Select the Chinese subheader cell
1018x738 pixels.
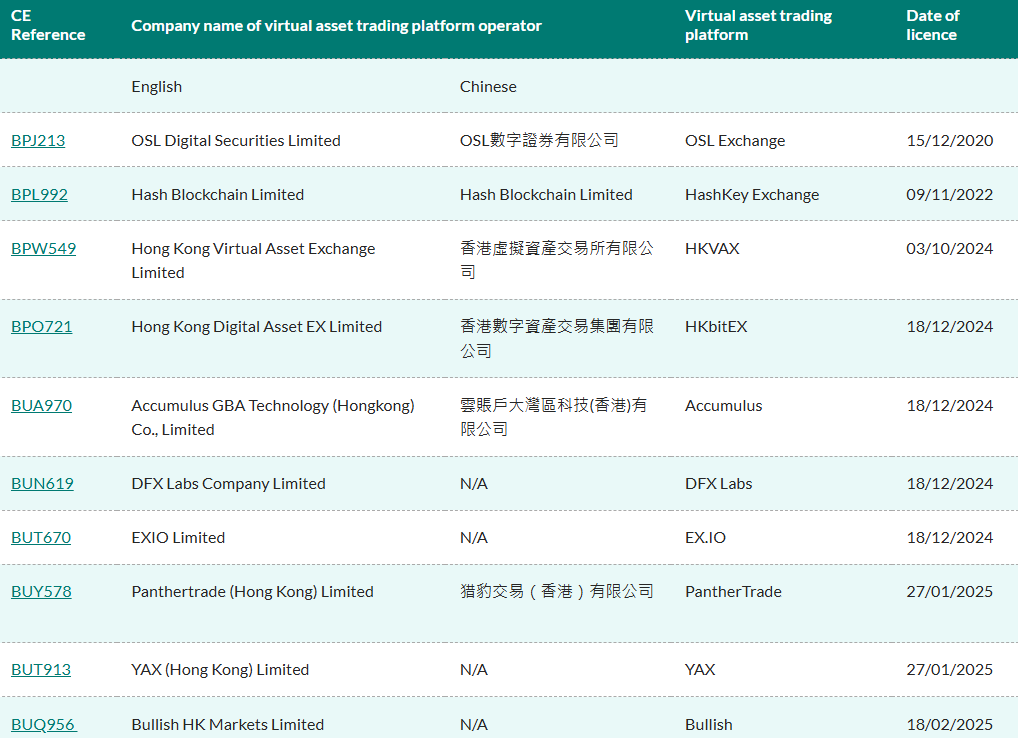(x=488, y=86)
